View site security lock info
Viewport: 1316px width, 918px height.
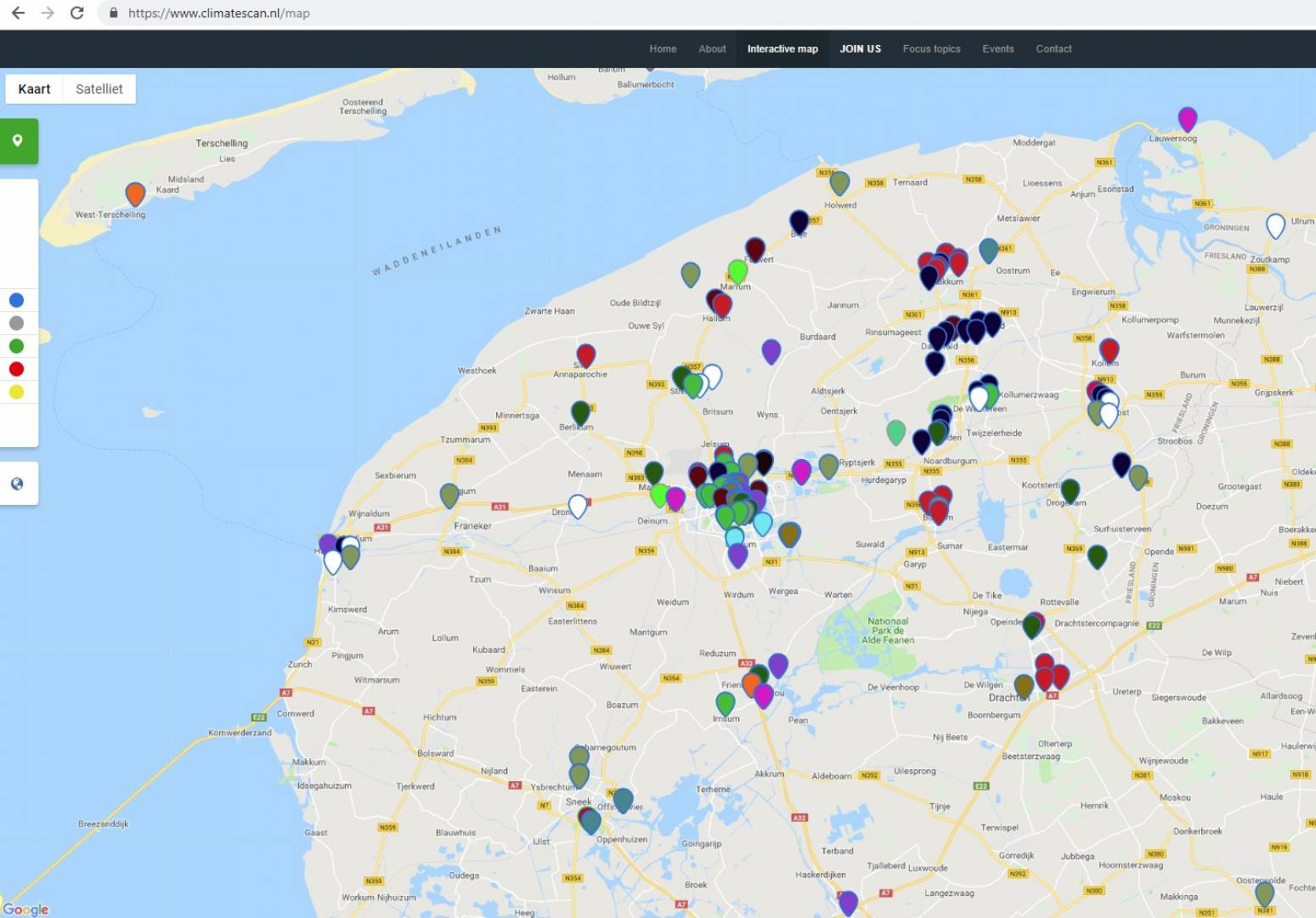coord(113,13)
